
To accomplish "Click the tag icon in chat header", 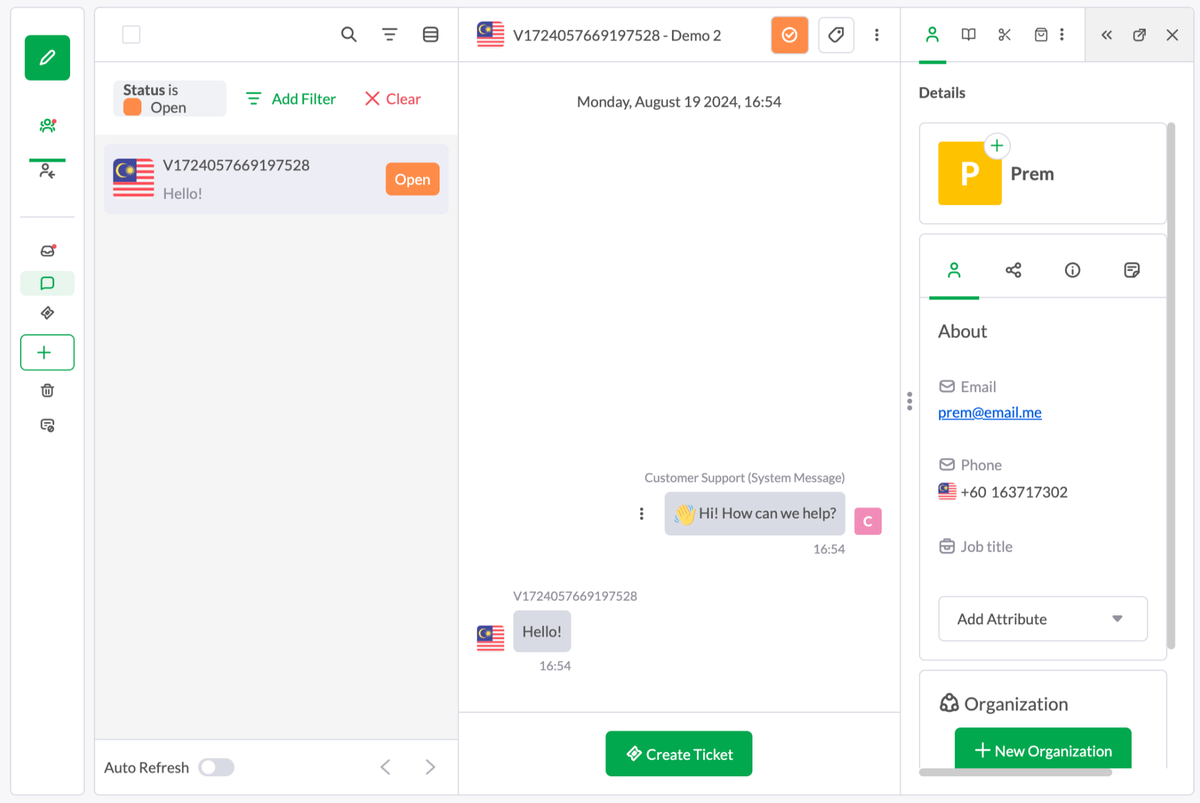I will coord(836,35).
